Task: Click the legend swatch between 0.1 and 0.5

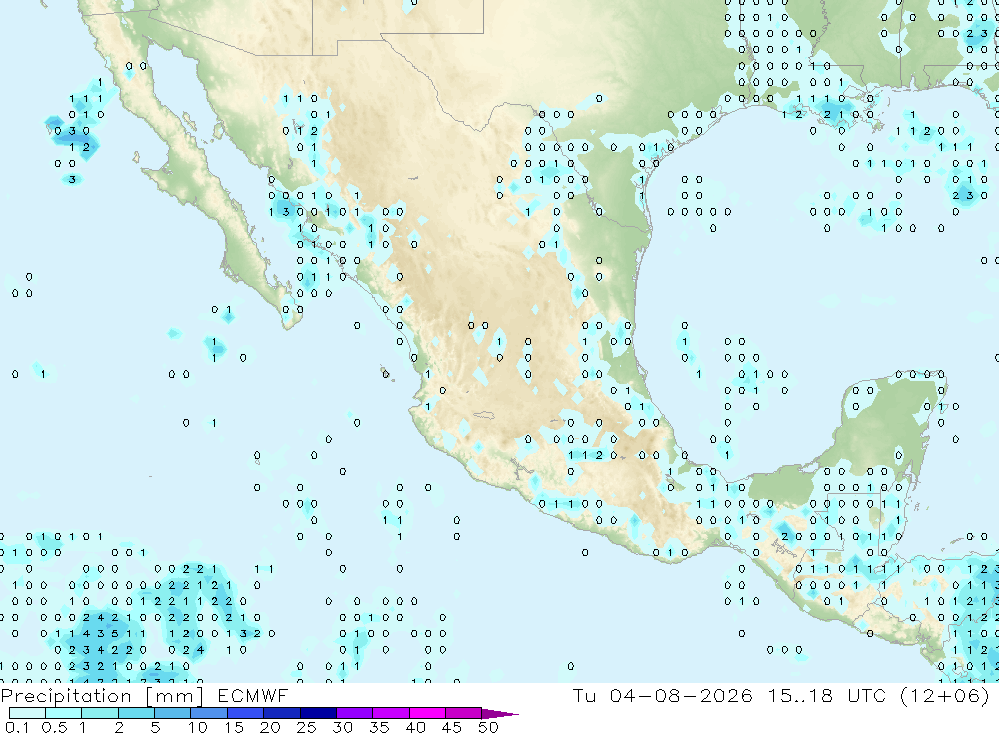Action: pos(27,713)
